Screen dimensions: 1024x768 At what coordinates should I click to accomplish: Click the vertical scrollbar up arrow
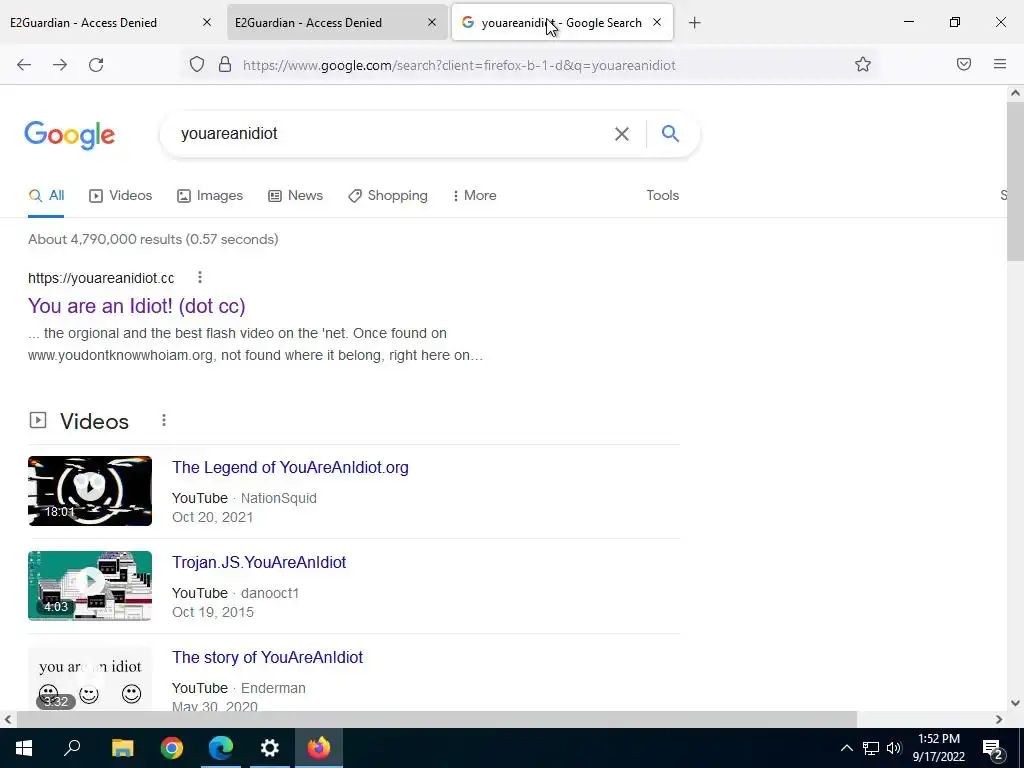point(1015,93)
